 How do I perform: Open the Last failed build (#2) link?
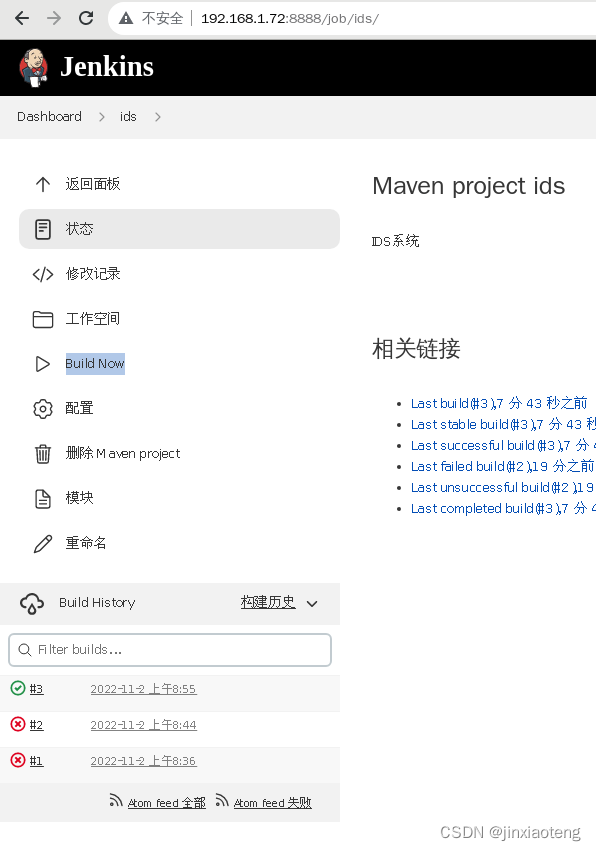pos(503,467)
